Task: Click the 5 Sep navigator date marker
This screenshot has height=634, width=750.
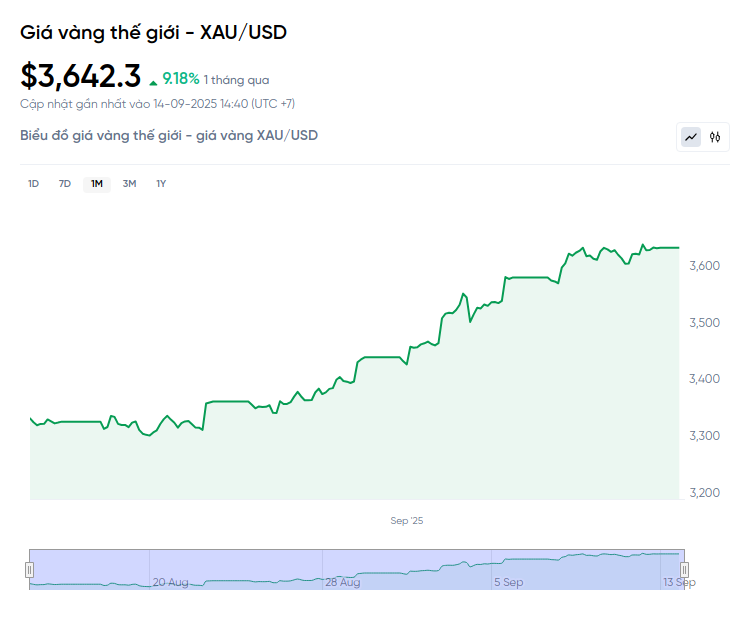Action: click(508, 582)
